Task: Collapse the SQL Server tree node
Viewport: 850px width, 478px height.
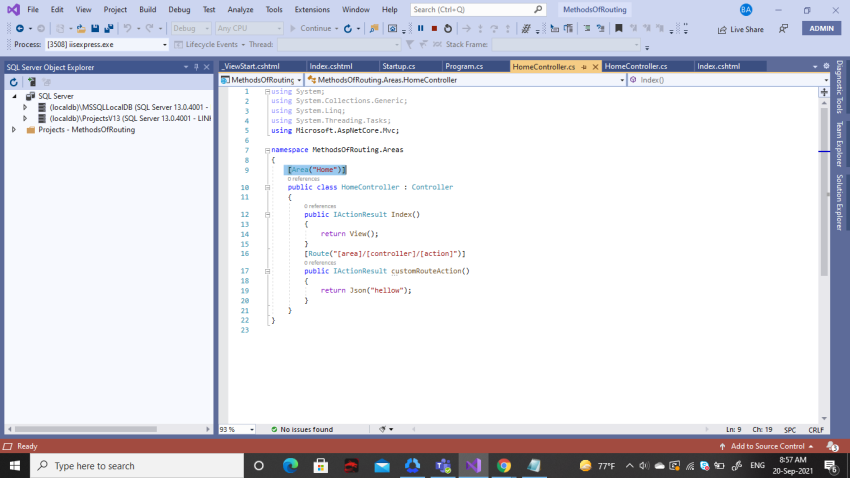Action: coord(14,96)
